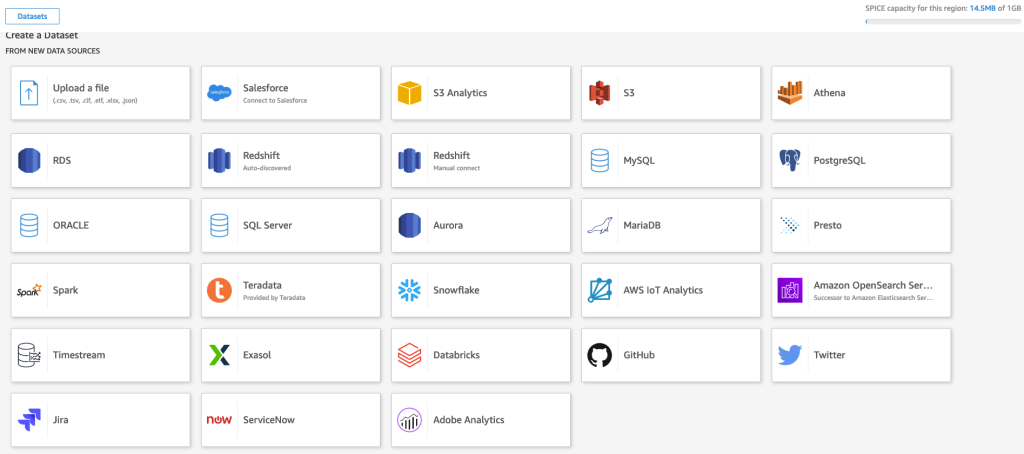Viewport: 1024px width, 454px height.
Task: Click the S3 Analytics yellow cube icon
Action: click(409, 93)
